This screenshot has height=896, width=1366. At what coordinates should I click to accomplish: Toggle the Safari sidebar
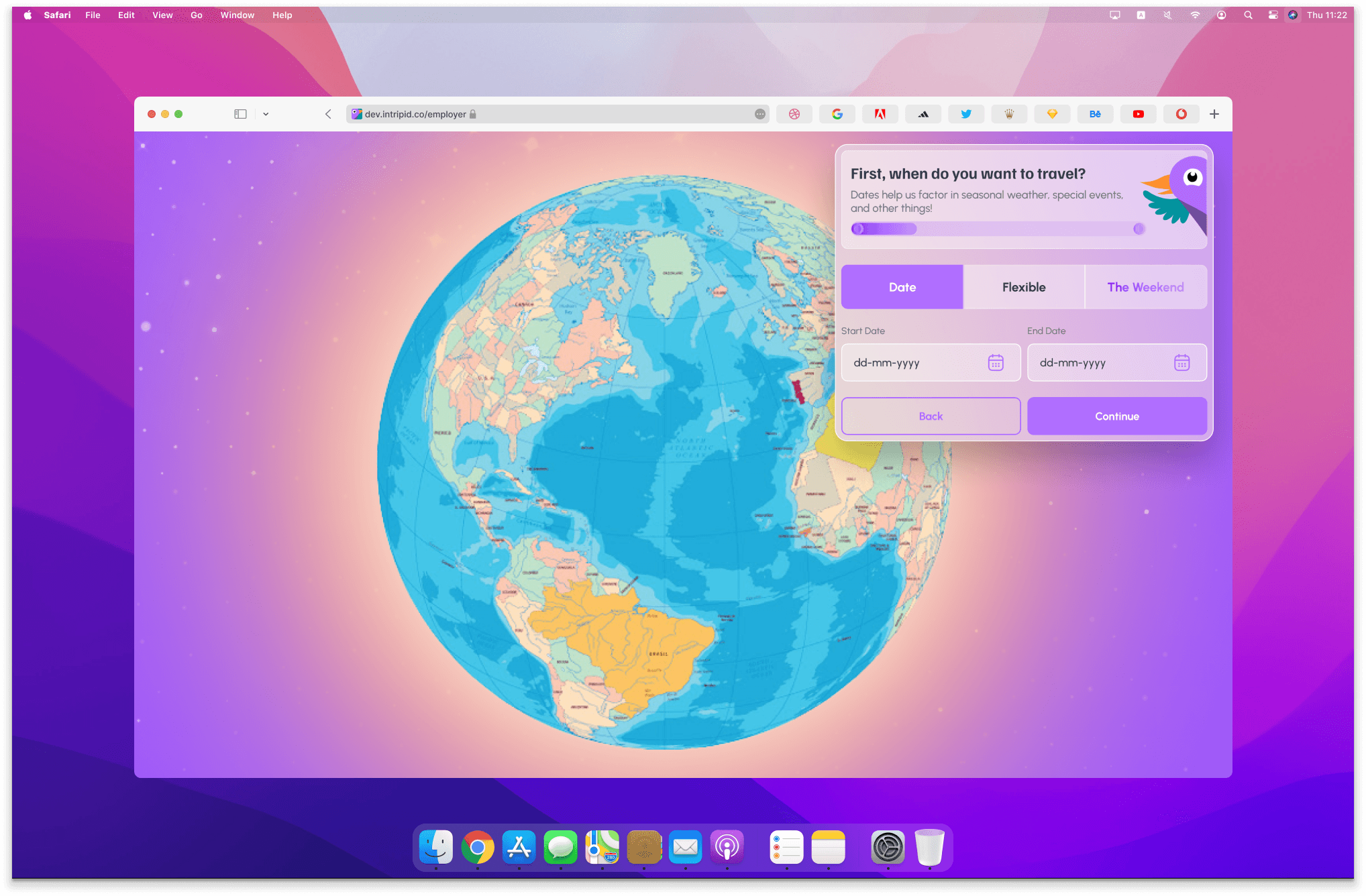tap(240, 114)
